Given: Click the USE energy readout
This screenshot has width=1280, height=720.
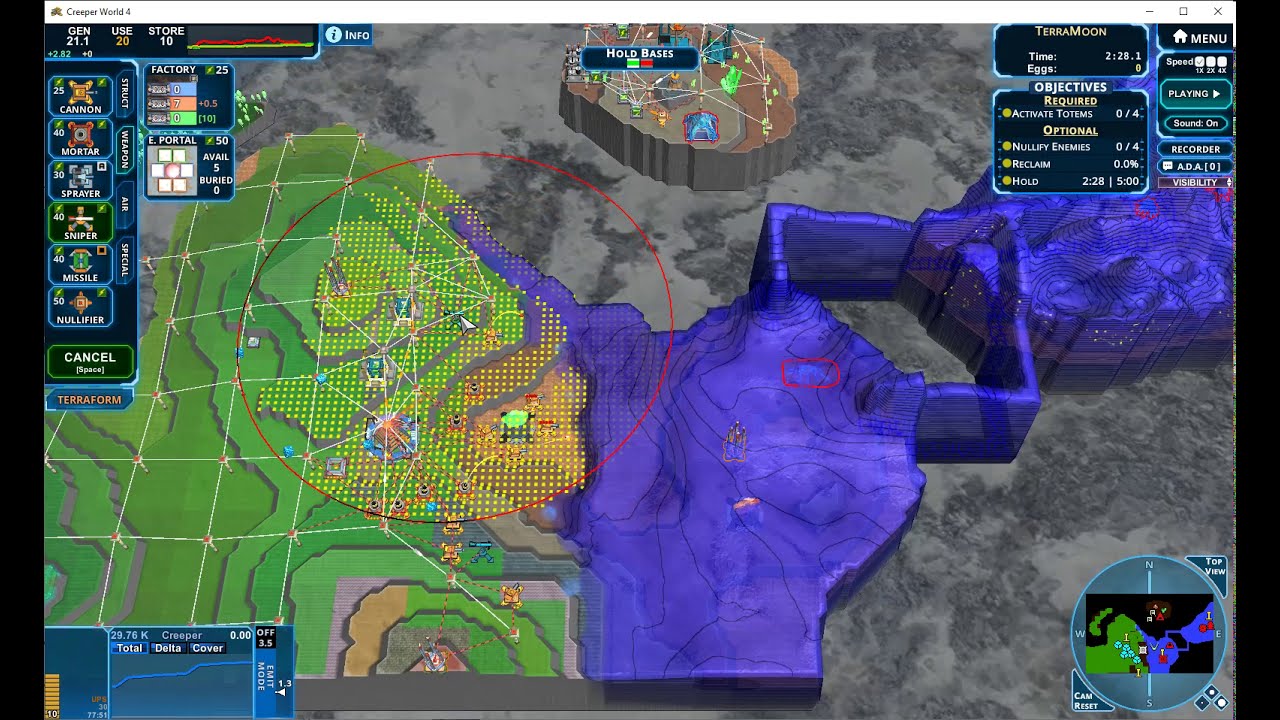Looking at the screenshot, I should tap(122, 36).
